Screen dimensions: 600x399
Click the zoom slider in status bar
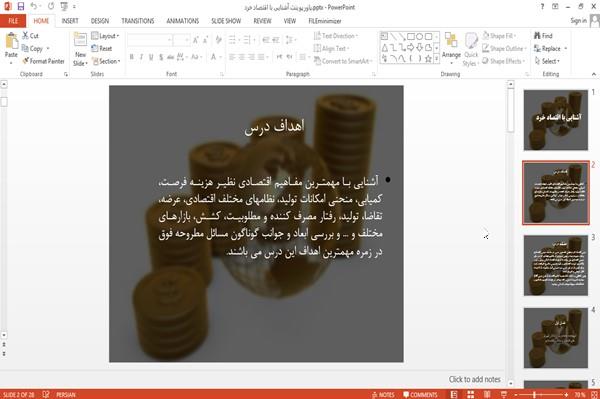541,394
